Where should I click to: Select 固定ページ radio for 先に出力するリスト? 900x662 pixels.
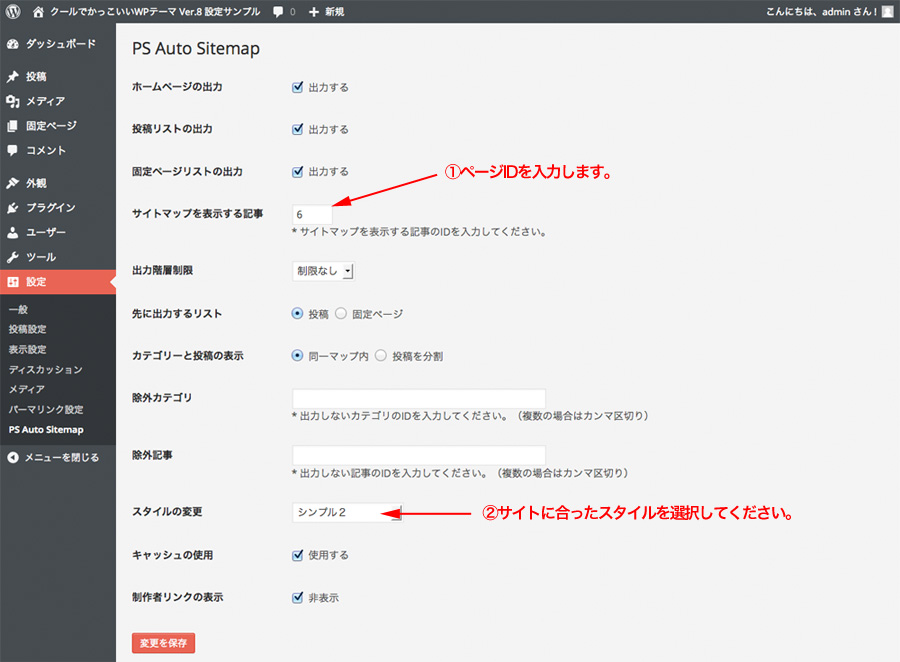coord(341,313)
